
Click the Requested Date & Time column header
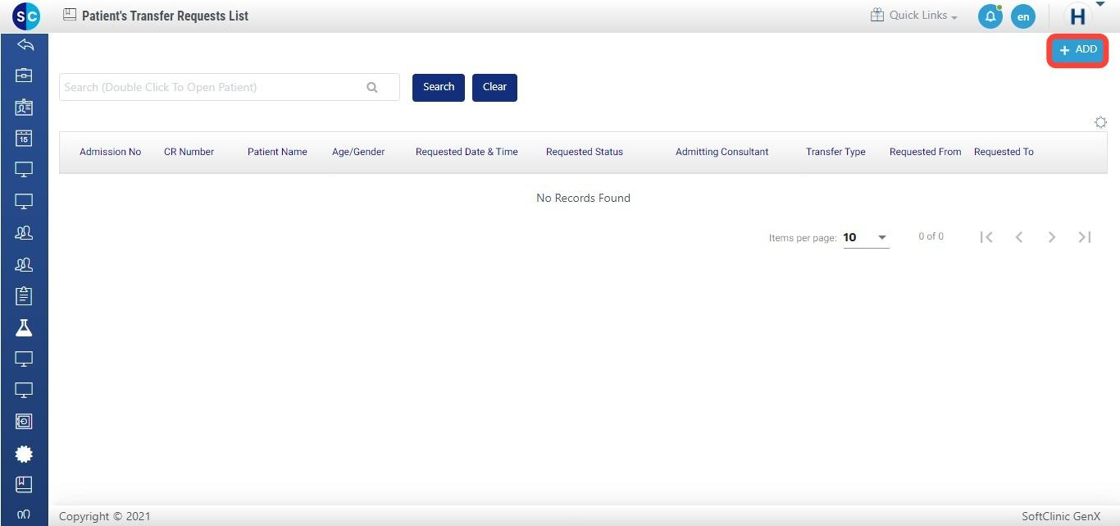pyautogui.click(x=466, y=152)
